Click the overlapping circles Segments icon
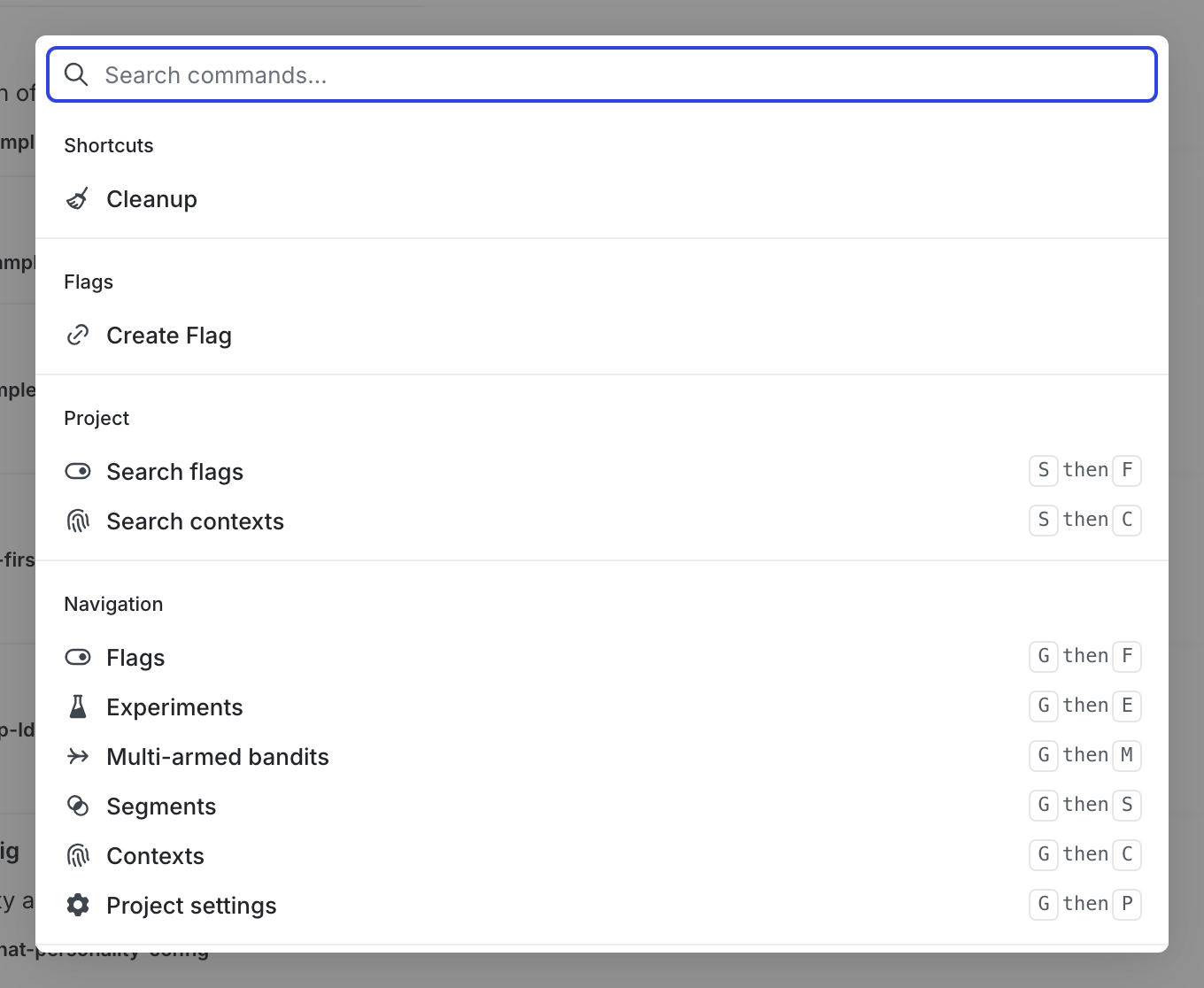This screenshot has width=1204, height=988. tap(78, 807)
